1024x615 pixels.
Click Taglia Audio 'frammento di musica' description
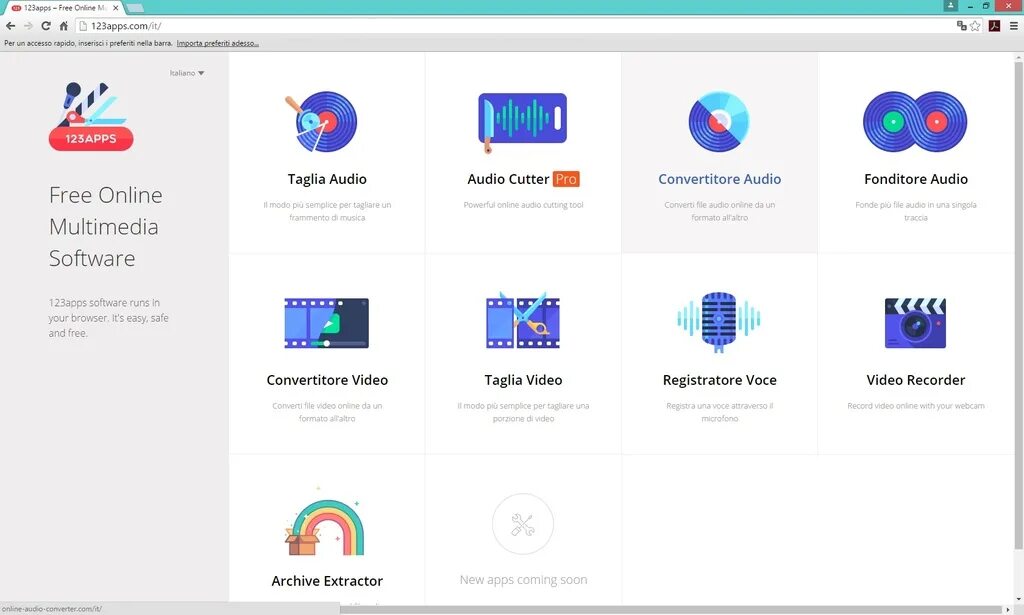[327, 211]
